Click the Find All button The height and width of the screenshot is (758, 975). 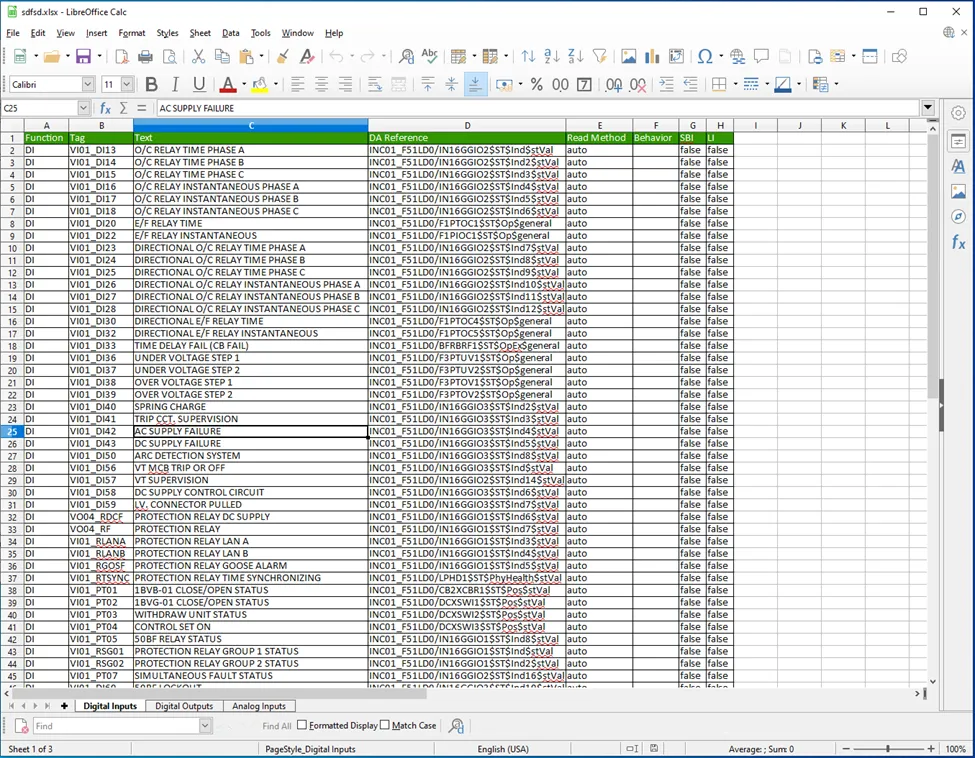click(277, 726)
